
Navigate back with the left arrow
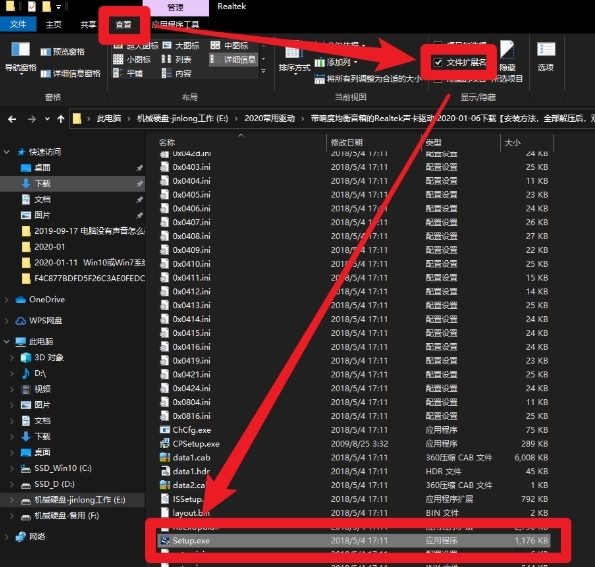tap(12, 119)
